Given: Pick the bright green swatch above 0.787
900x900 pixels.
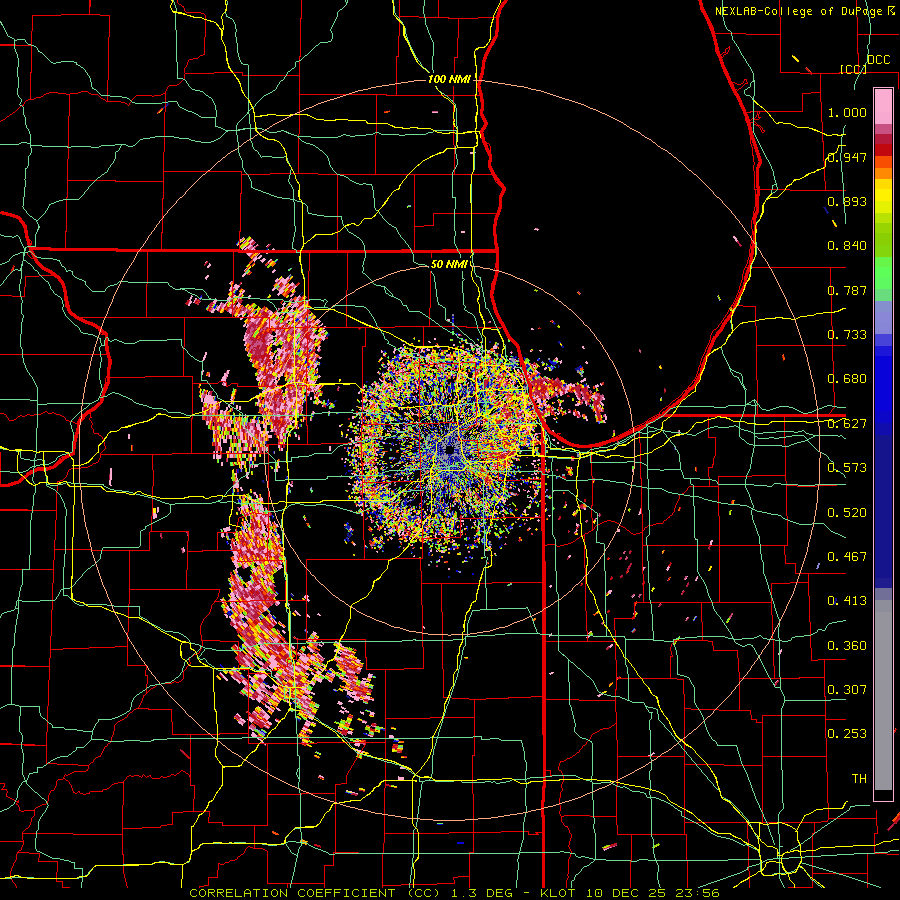Looking at the screenshot, I should 883,273.
